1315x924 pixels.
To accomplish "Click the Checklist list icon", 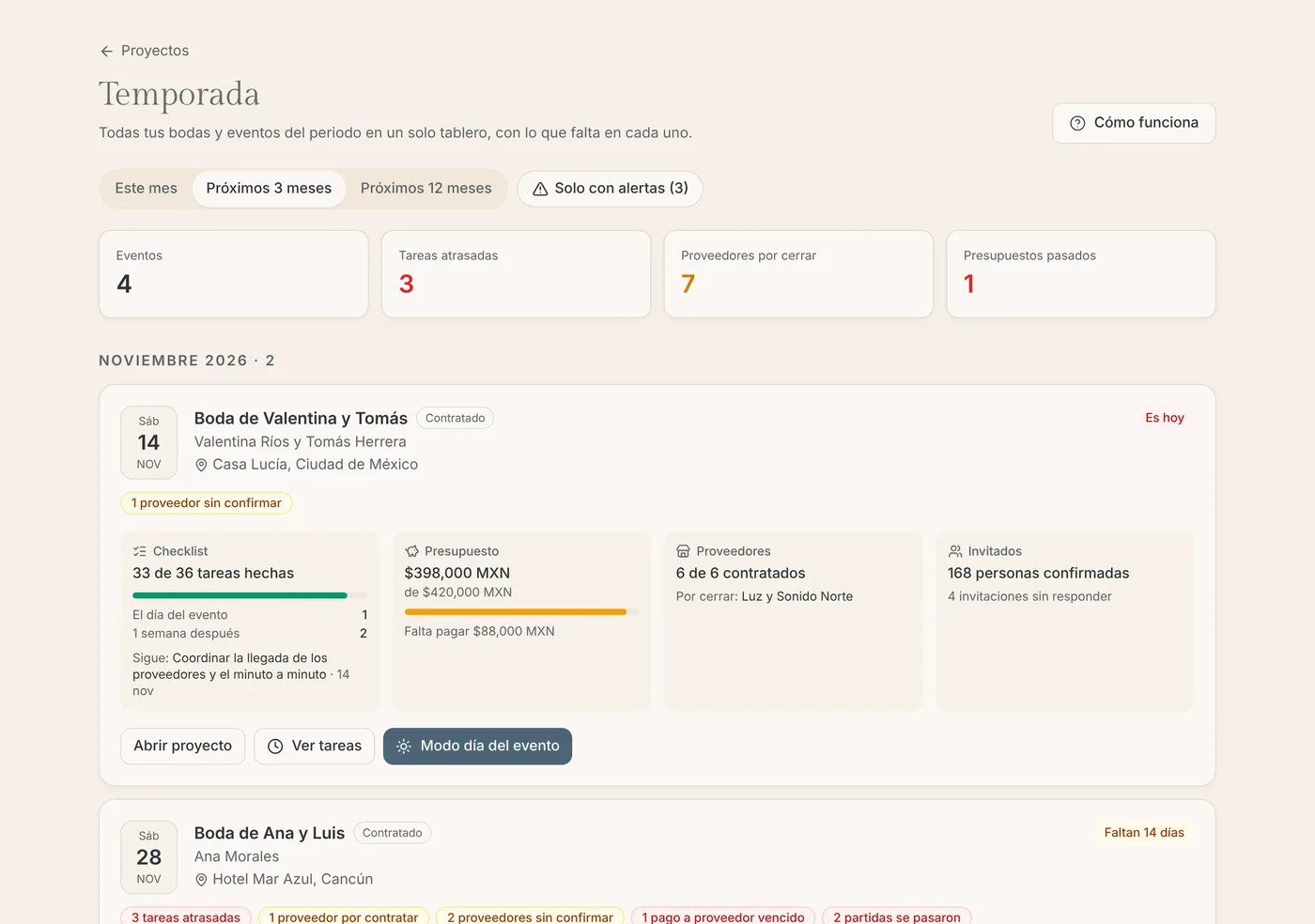I will 140,551.
